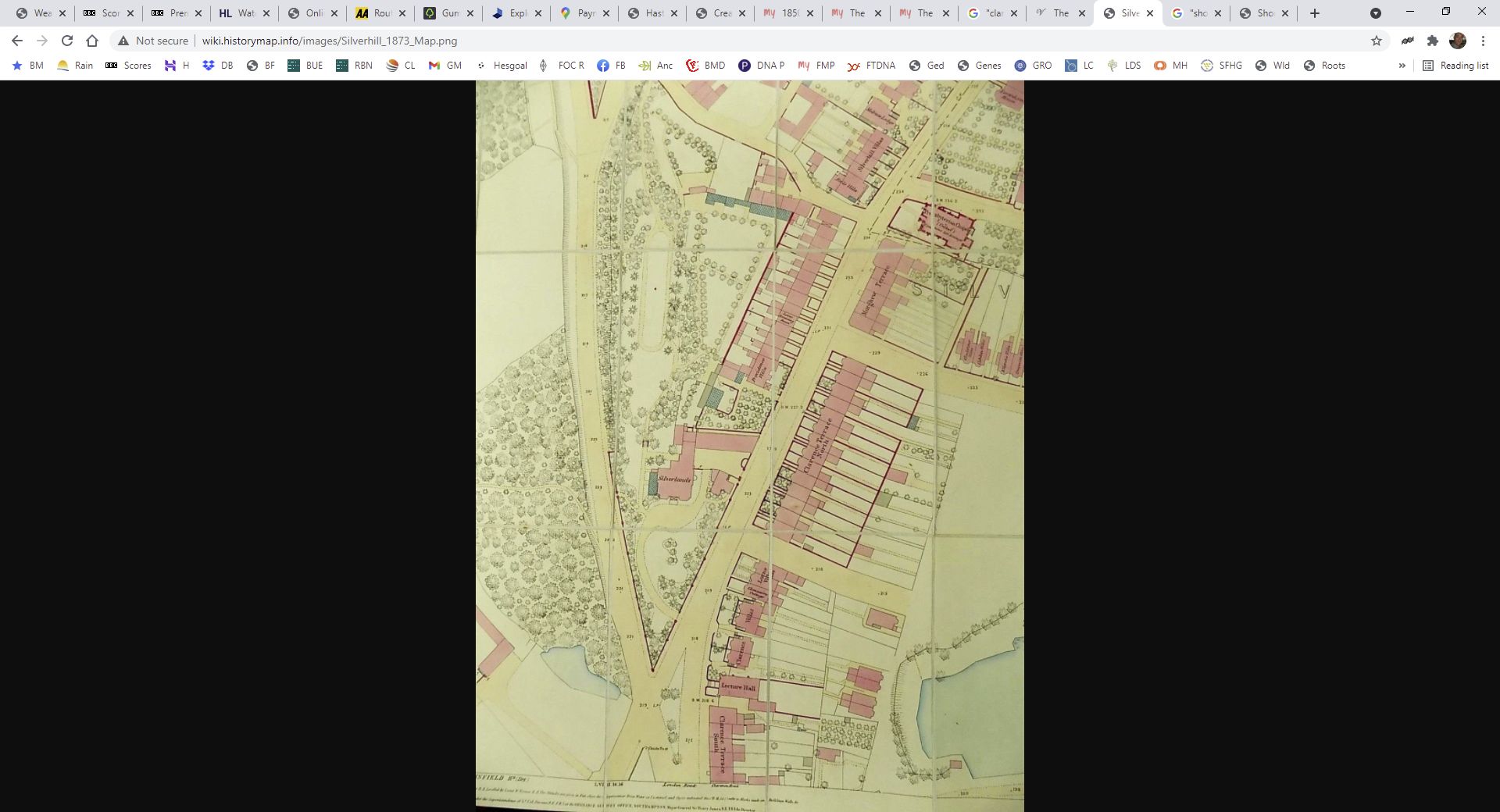Open the Extensions puzzle icon
Image resolution: width=1500 pixels, height=812 pixels.
click(x=1432, y=41)
